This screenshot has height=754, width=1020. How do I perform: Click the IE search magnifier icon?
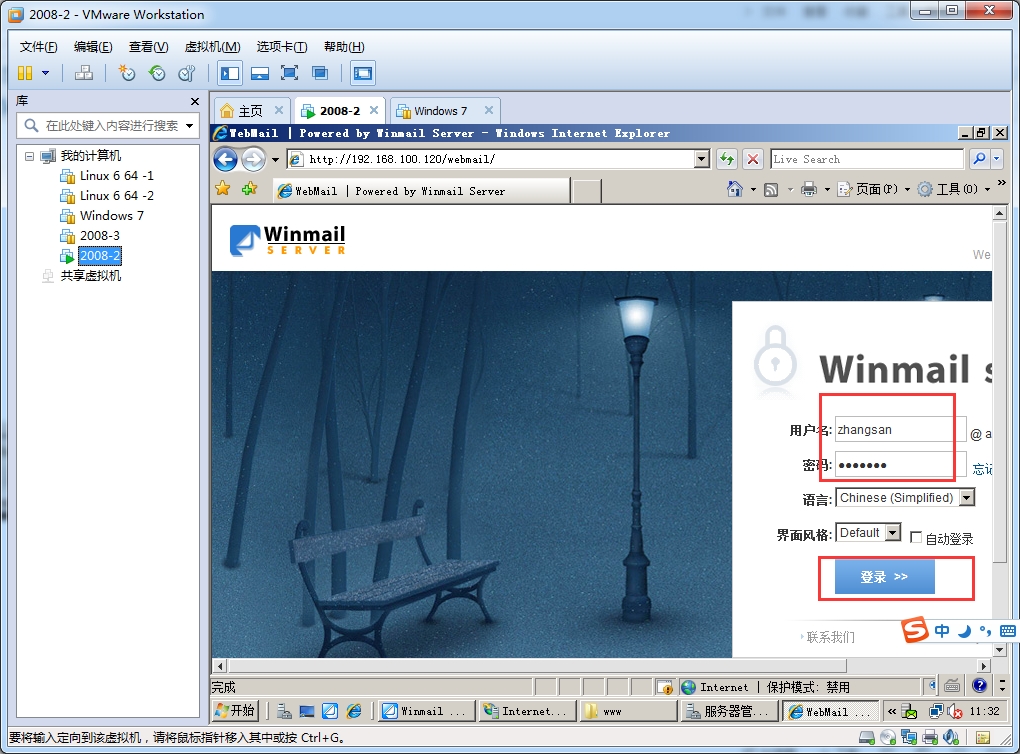(979, 159)
